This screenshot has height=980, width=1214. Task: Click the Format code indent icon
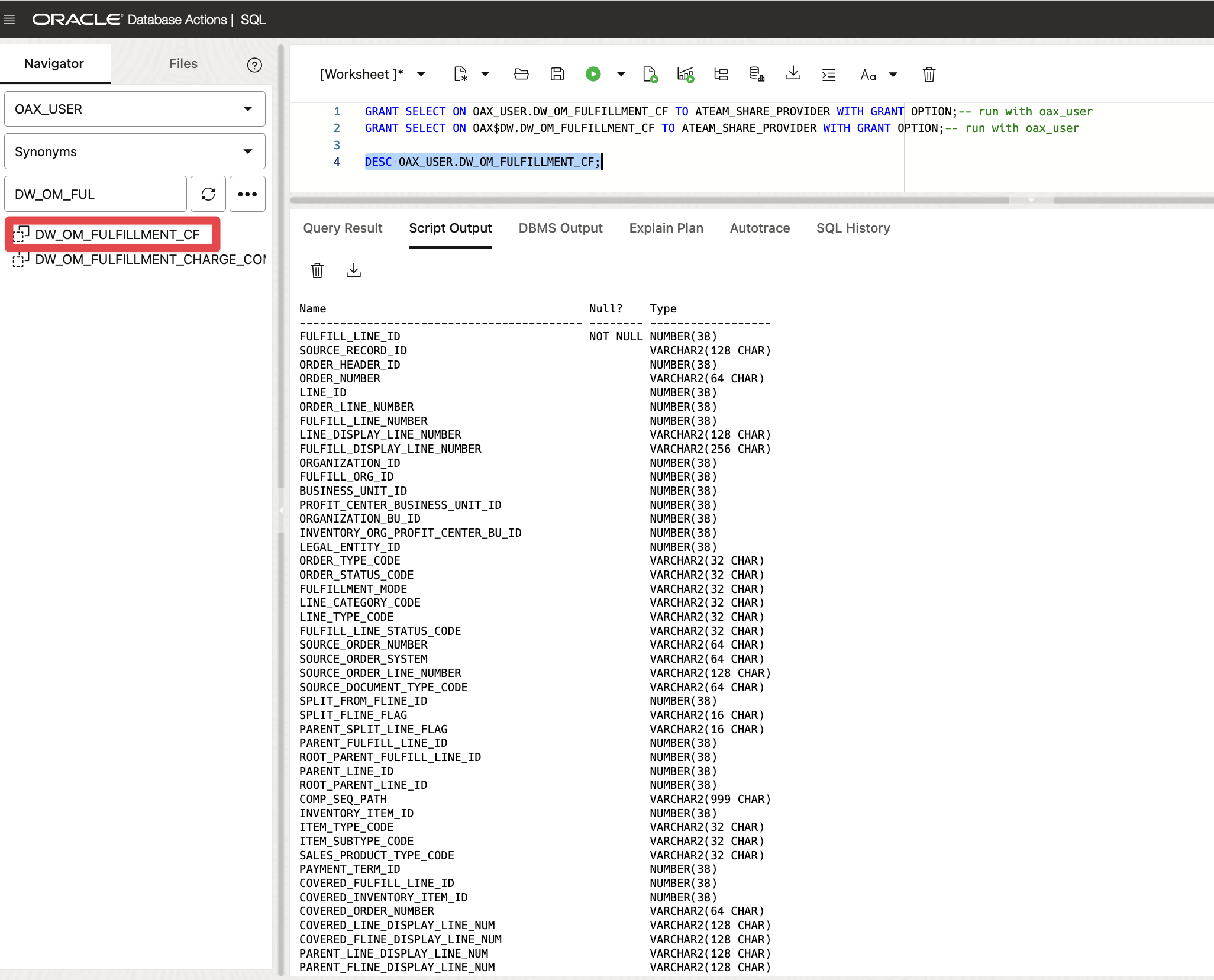coord(829,75)
